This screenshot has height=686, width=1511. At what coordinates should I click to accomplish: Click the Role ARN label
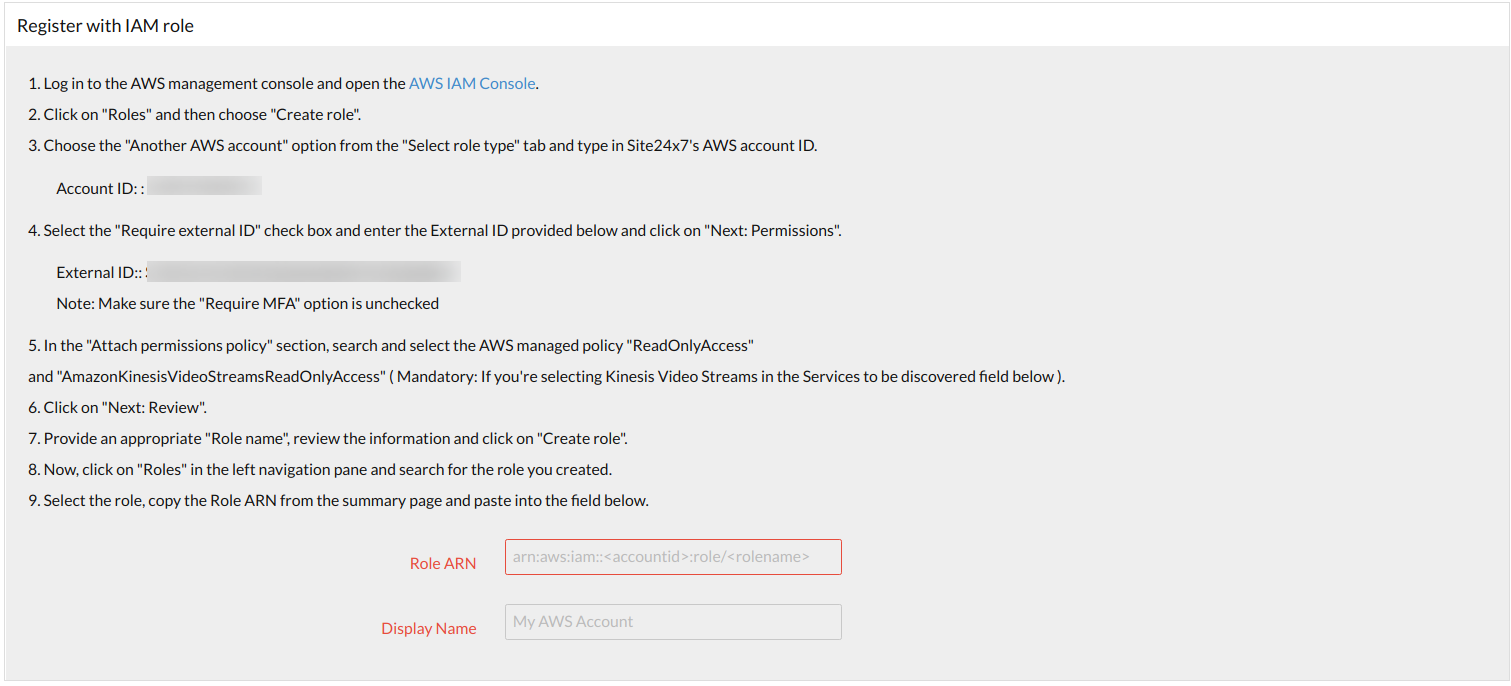point(442,563)
